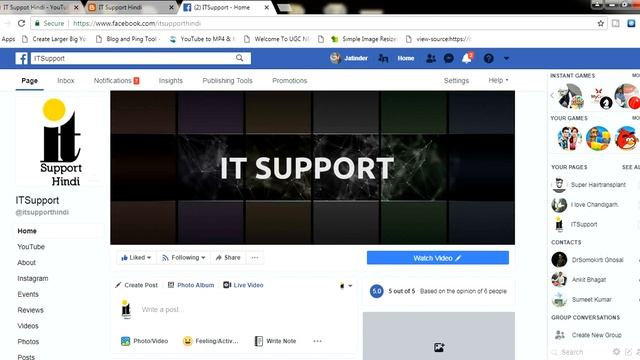
Task: Open About in page sidebar
Action: 27,262
